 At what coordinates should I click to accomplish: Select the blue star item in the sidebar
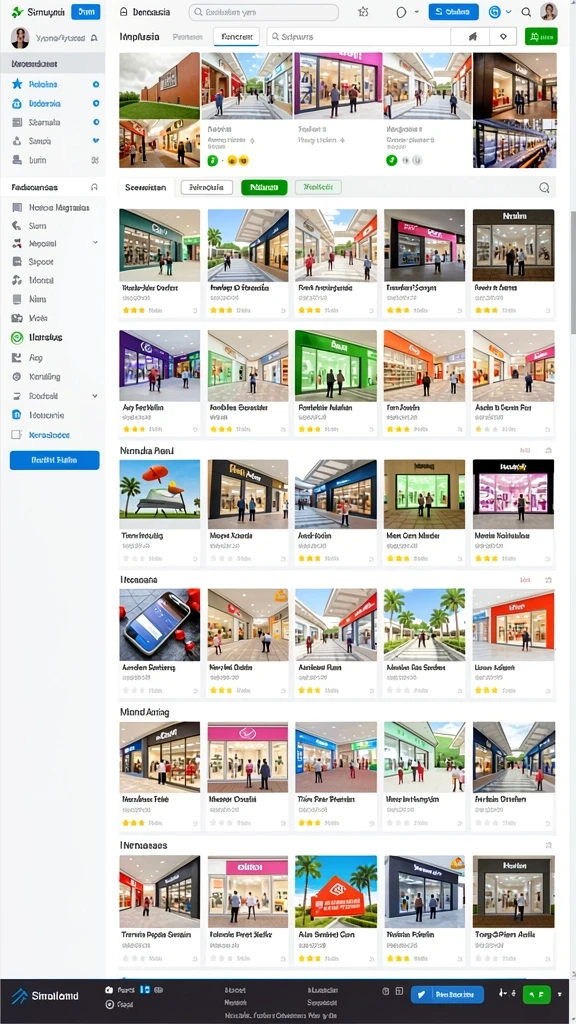tap(43, 84)
